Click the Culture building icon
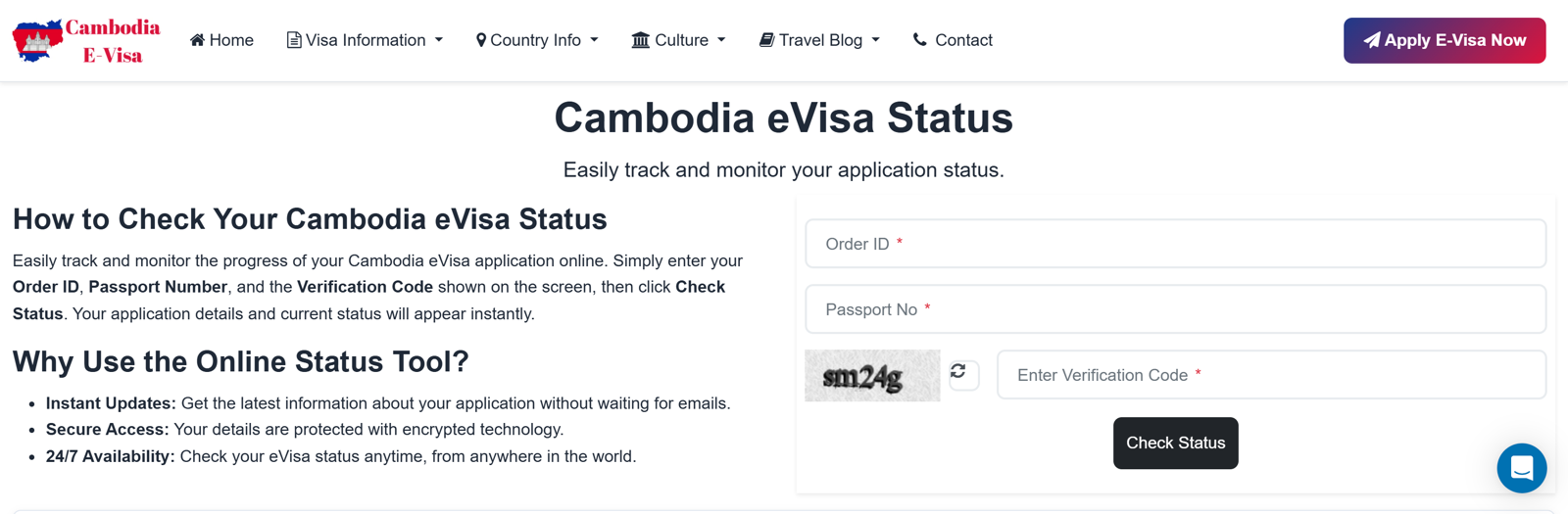This screenshot has height=514, width=1568. coord(640,40)
